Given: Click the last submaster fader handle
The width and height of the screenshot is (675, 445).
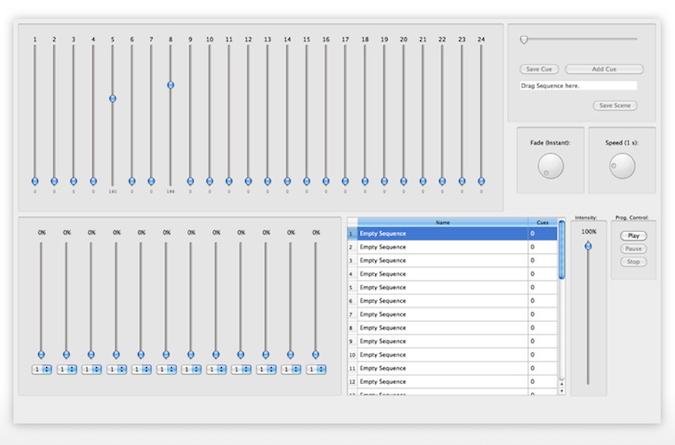Looking at the screenshot, I should [316, 355].
